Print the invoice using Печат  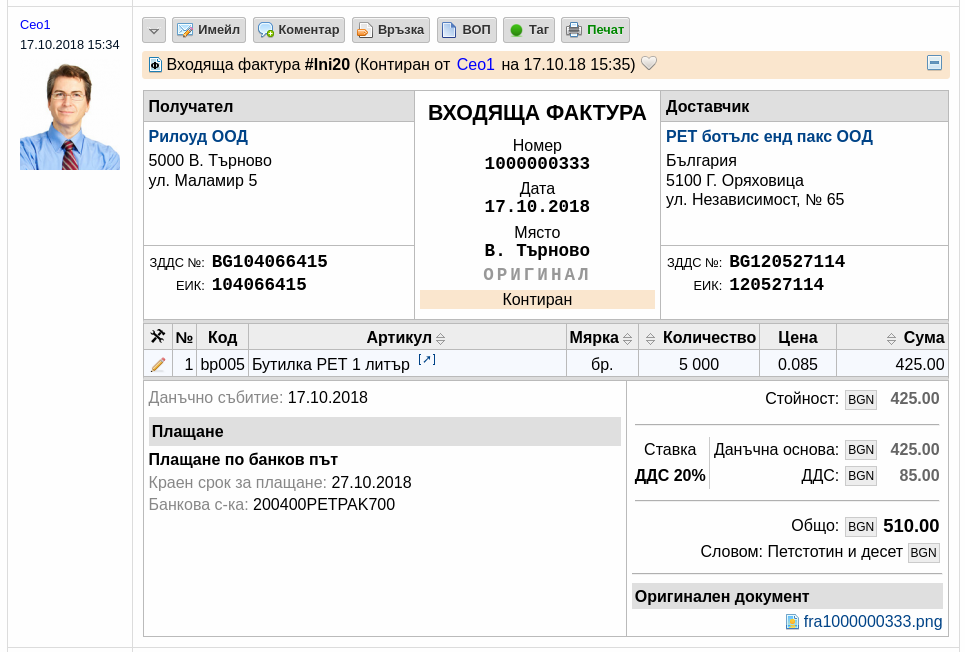pos(595,30)
